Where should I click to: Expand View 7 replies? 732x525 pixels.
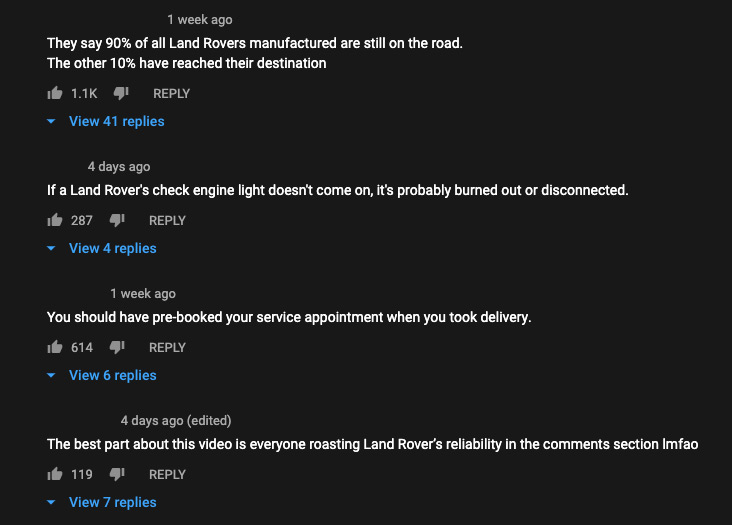coord(113,502)
